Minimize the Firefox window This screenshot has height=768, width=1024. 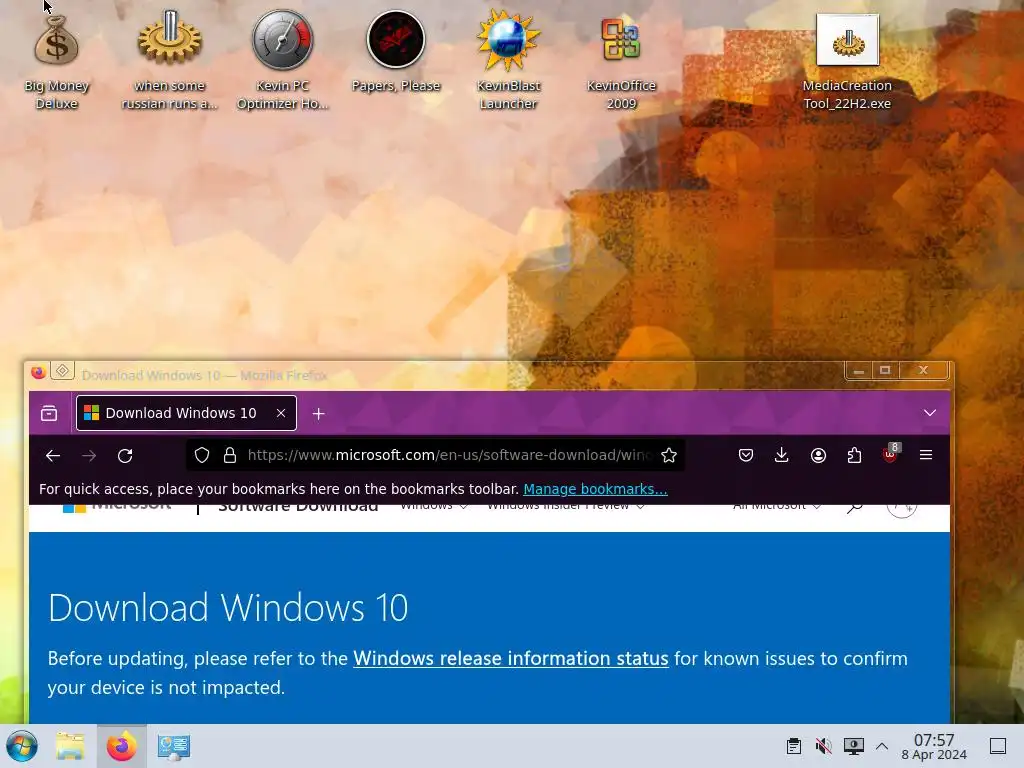[x=859, y=371]
